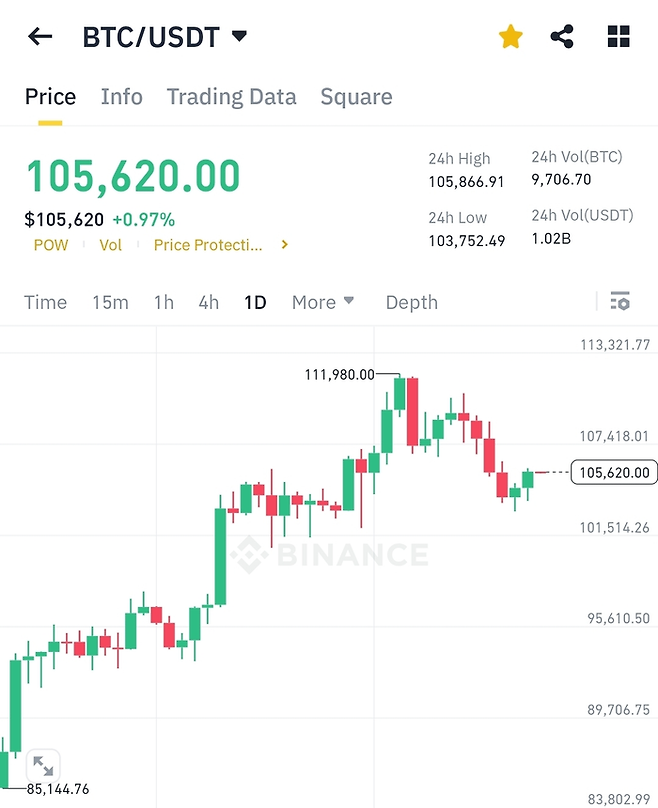Tap the expand fullscreen chart icon
The width and height of the screenshot is (658, 808).
coord(43,766)
